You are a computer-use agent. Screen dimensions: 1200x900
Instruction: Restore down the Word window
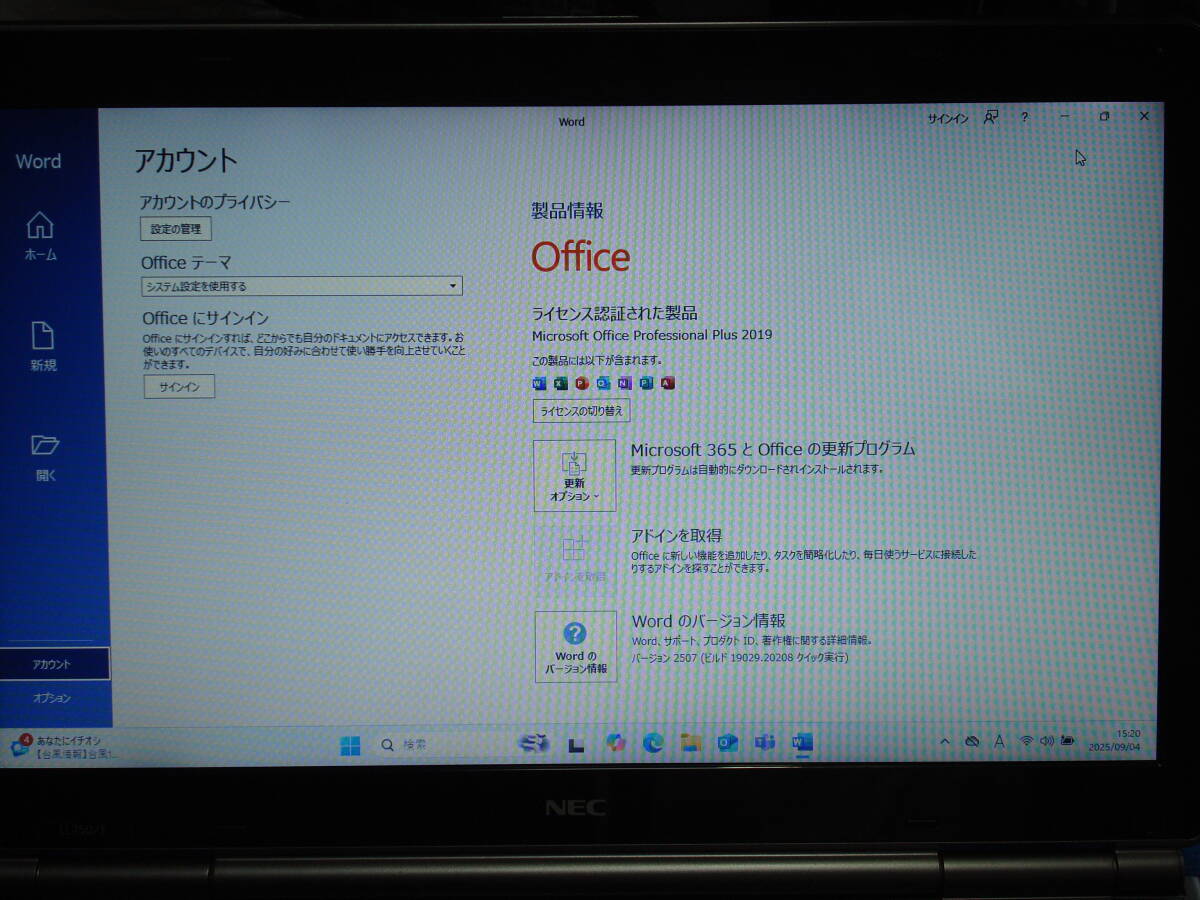click(1104, 117)
